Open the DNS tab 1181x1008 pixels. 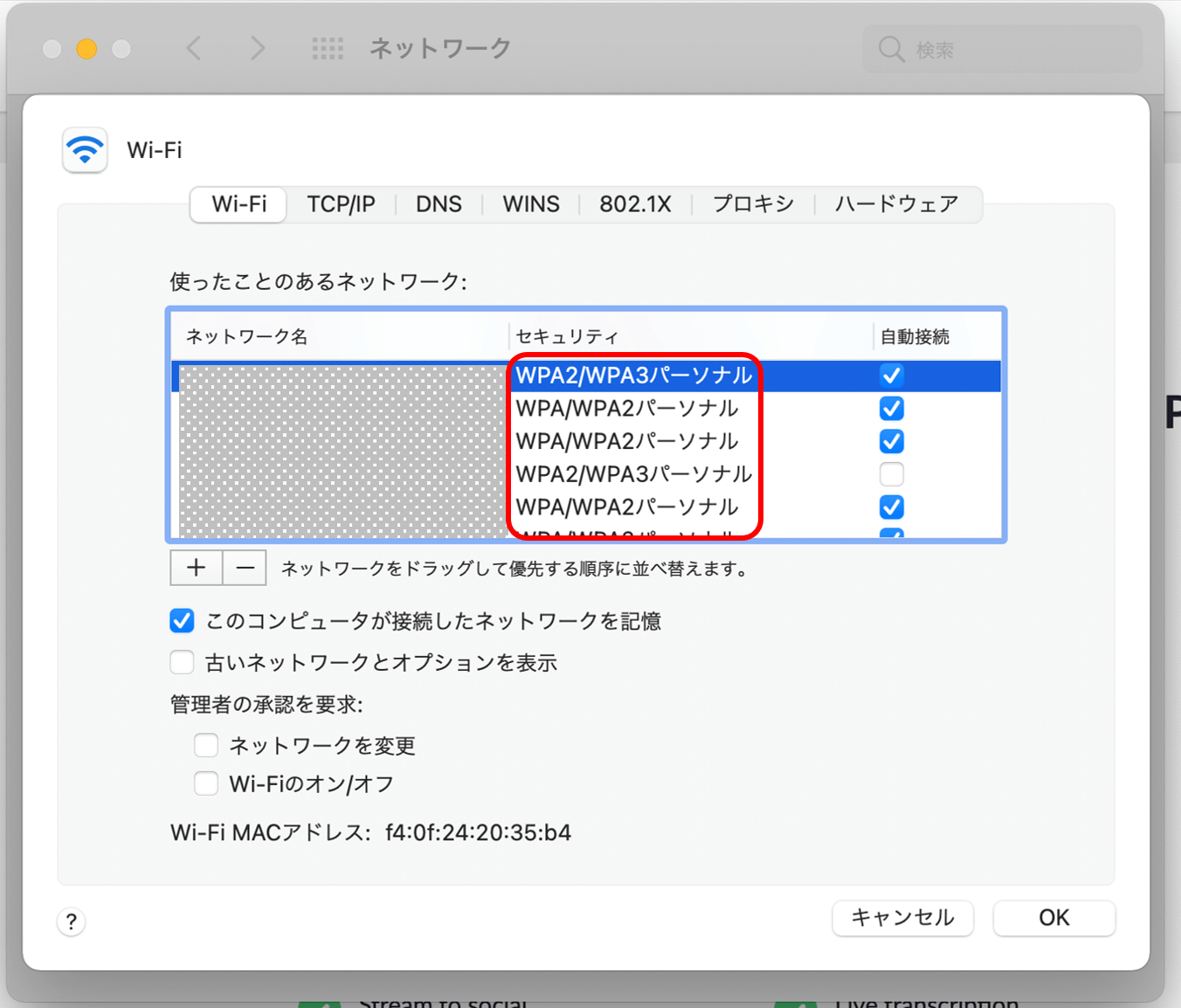pos(439,204)
